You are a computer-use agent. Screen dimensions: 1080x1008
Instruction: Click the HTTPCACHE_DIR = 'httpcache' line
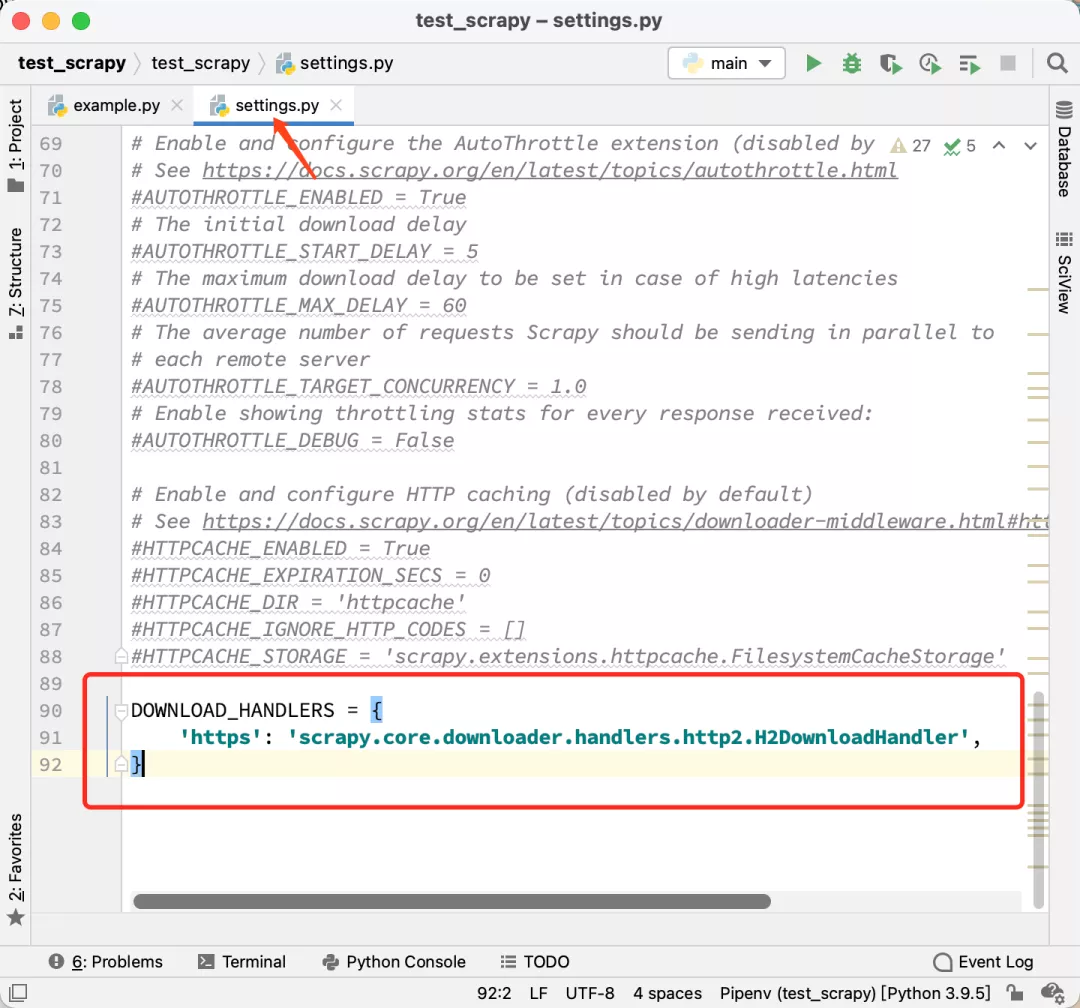tap(298, 602)
